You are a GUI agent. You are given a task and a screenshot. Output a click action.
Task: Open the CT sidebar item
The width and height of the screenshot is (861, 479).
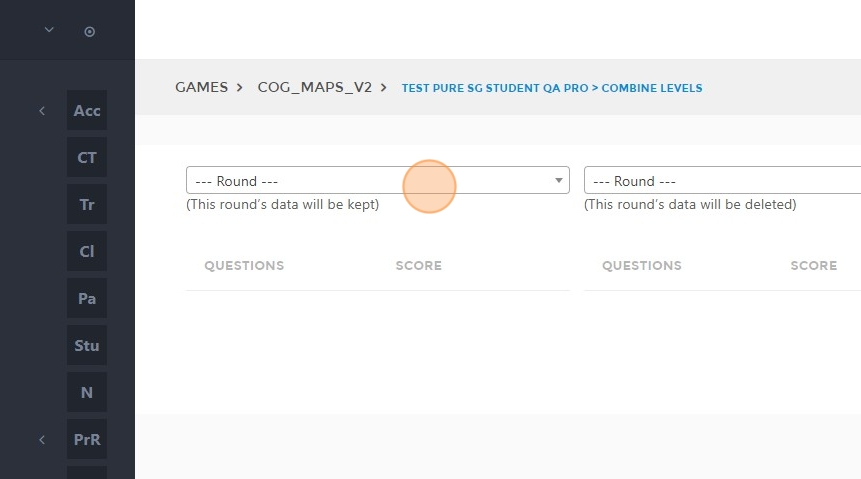coord(87,158)
